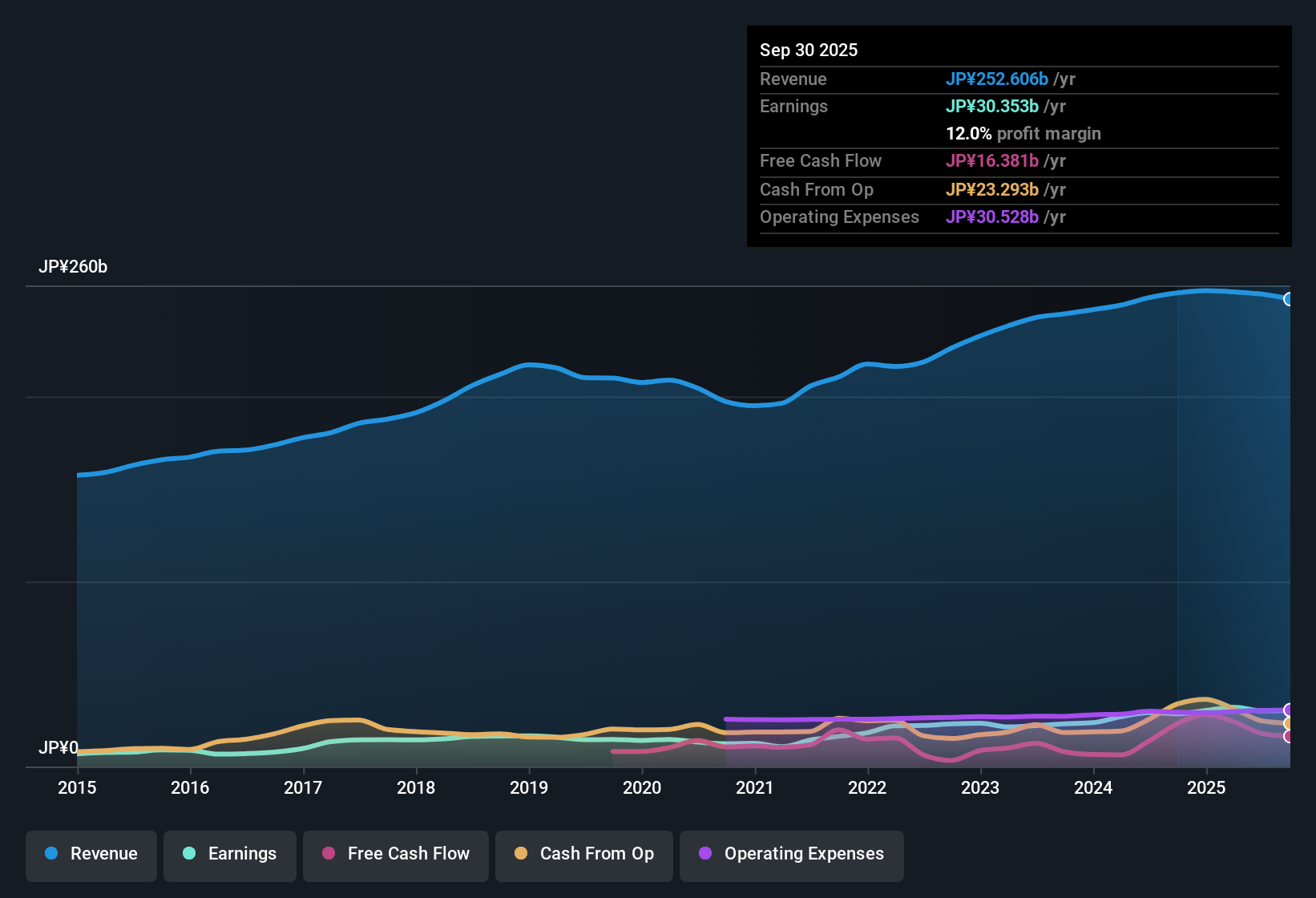Toggle the Revenue series visibility
Viewport: 1316px width, 898px height.
click(91, 854)
